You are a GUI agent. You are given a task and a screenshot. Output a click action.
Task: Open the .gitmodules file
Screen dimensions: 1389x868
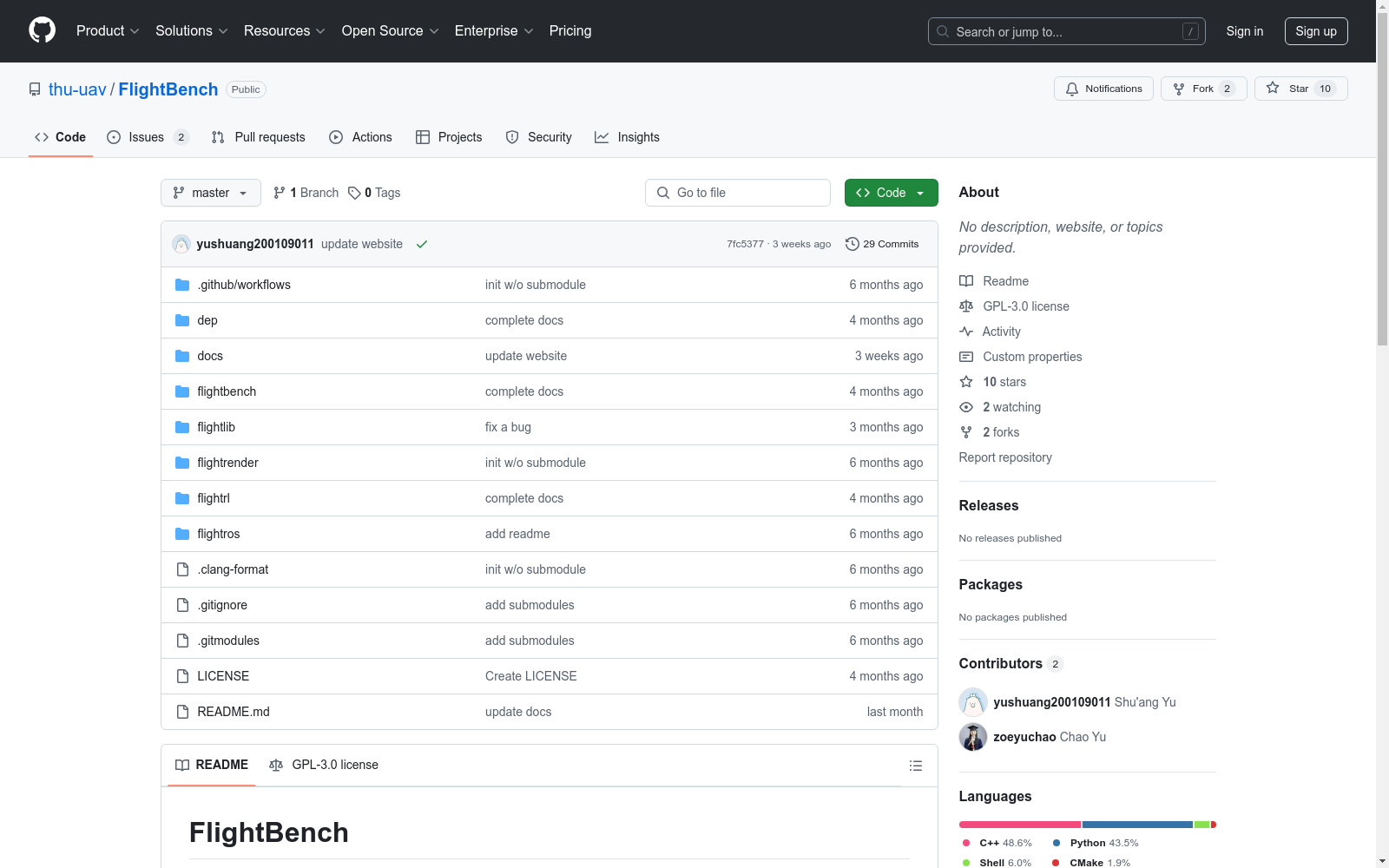tap(228, 641)
